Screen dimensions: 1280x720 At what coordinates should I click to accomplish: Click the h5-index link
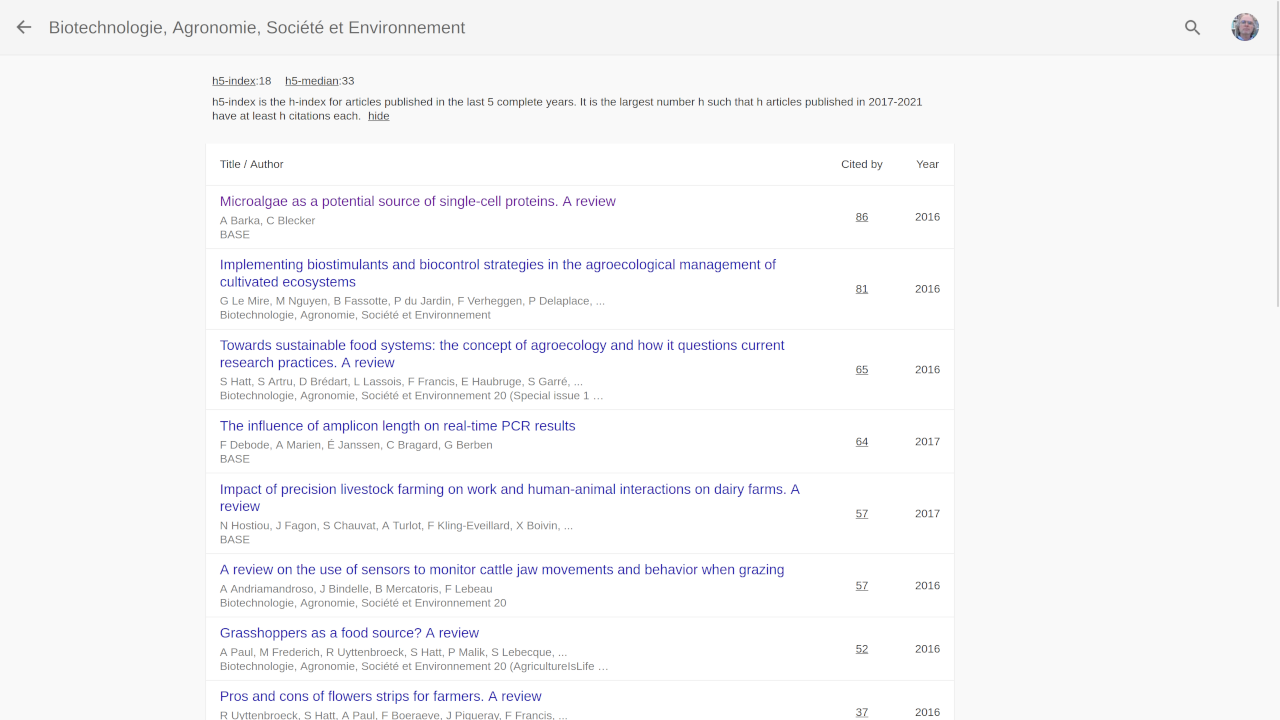[233, 81]
